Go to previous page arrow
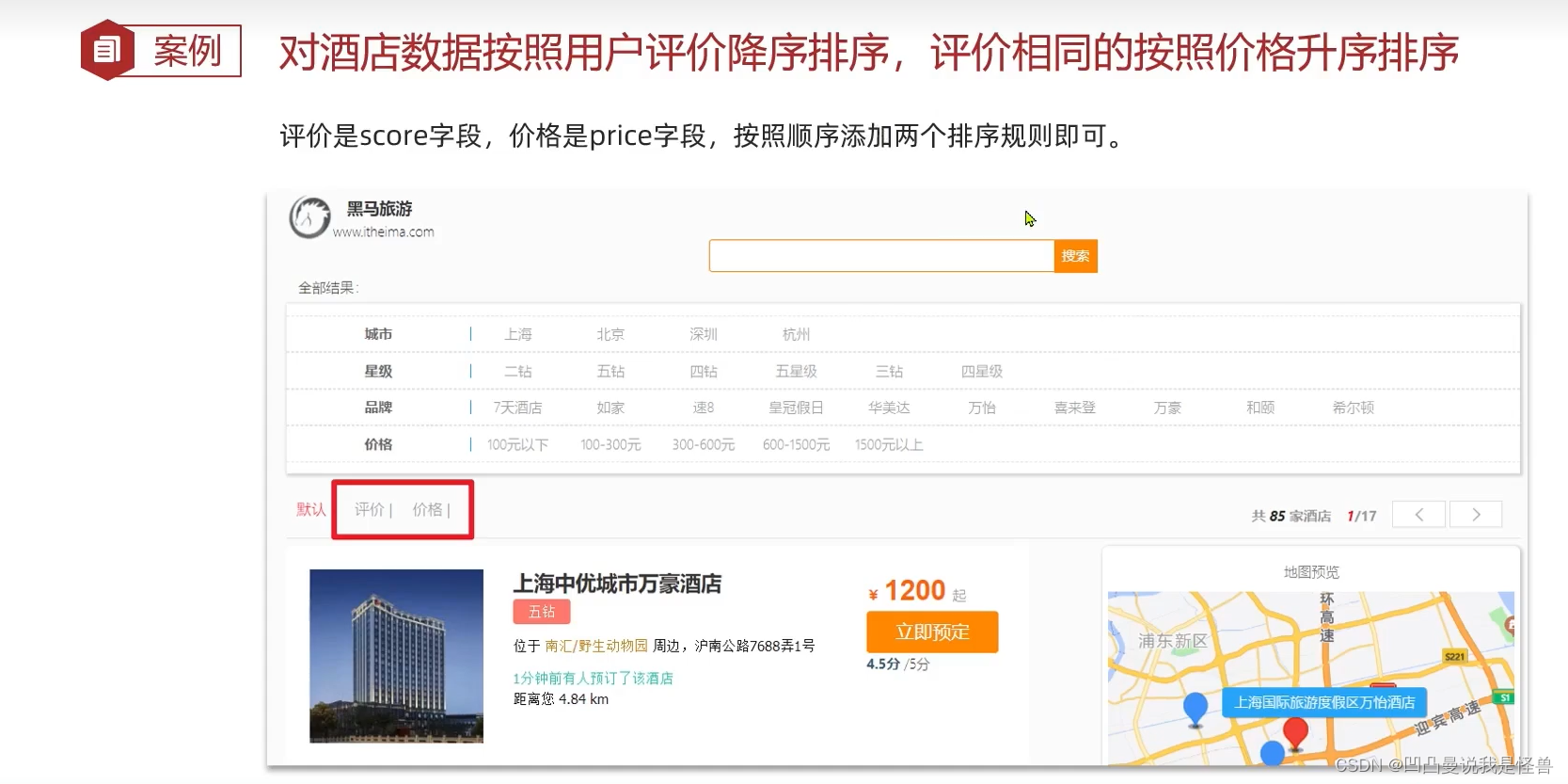 [x=1418, y=515]
